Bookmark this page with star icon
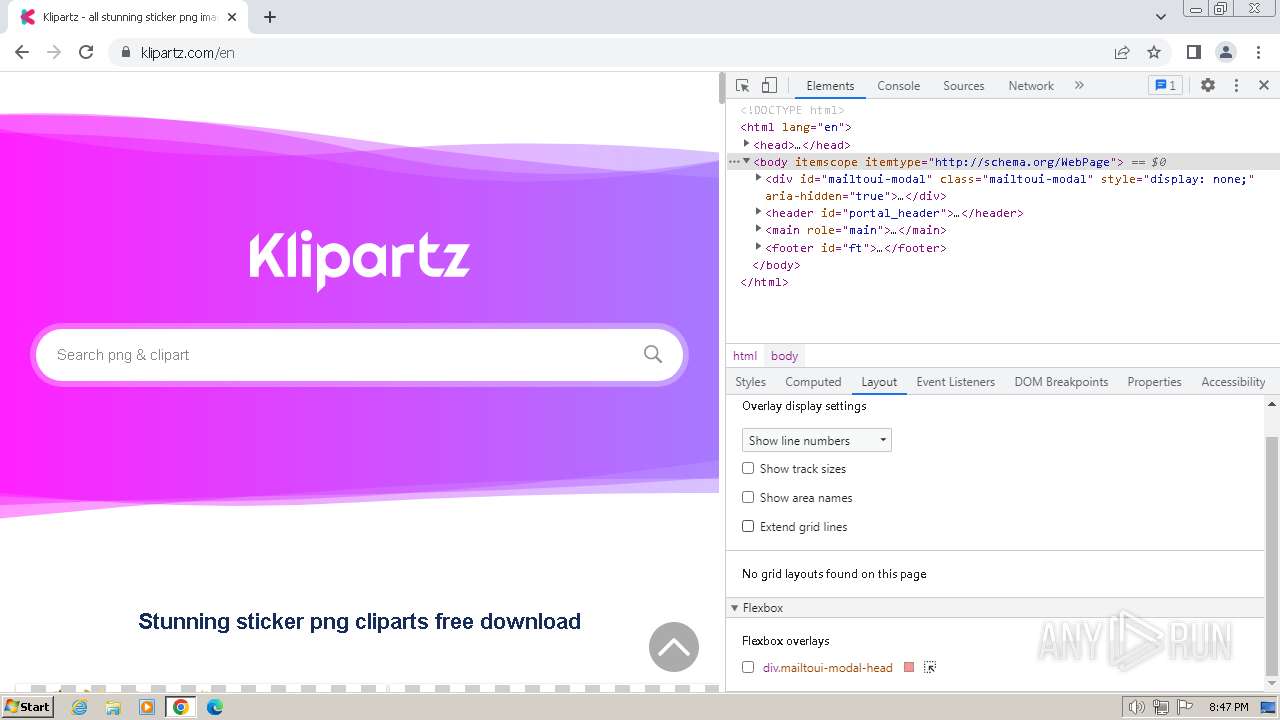The image size is (1280, 720). pos(1154,52)
